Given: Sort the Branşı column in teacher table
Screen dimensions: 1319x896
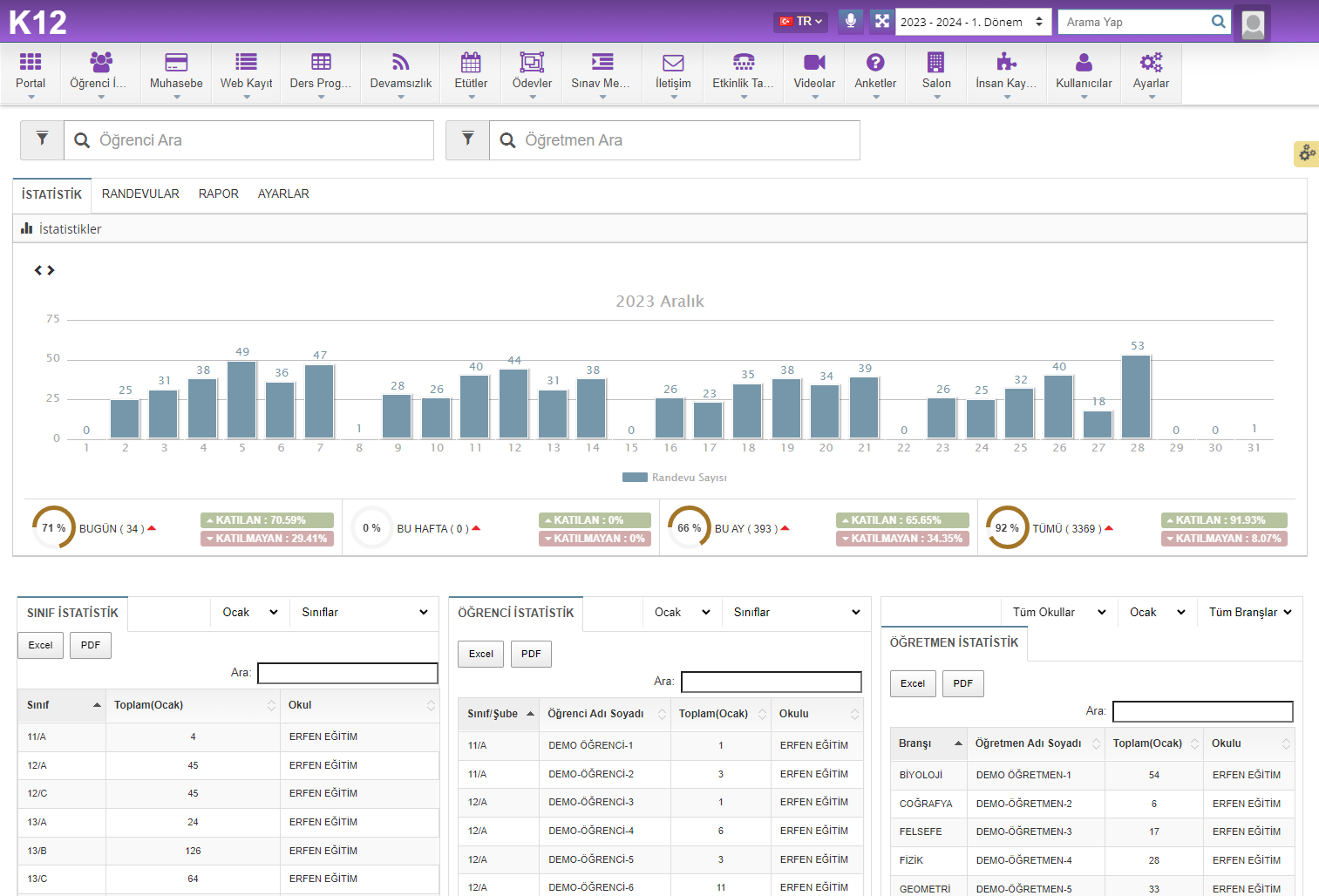Looking at the screenshot, I should [928, 743].
